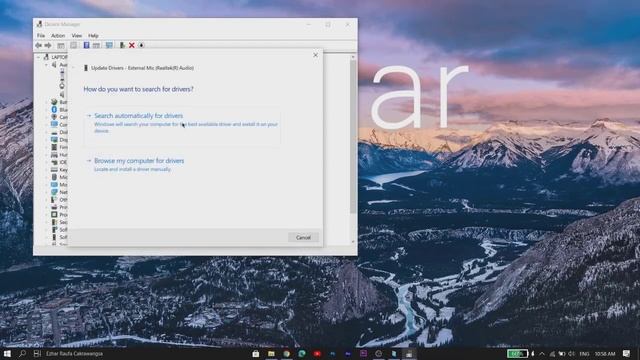Collapse the LAPTOP root tree node

(39, 57)
